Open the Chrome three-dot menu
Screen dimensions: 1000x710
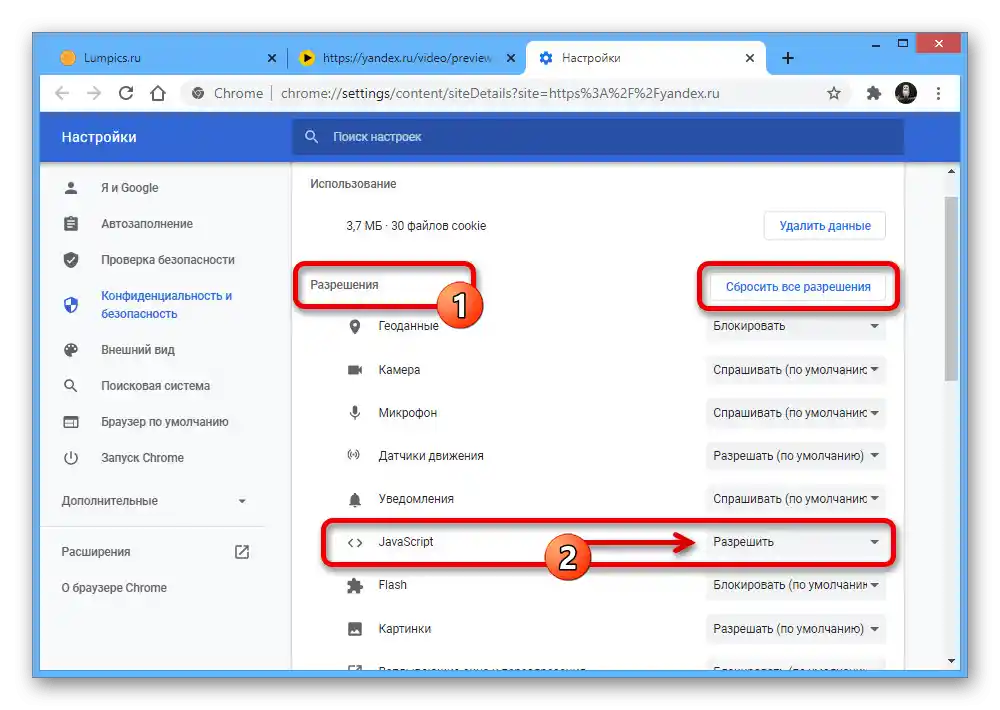pos(938,94)
